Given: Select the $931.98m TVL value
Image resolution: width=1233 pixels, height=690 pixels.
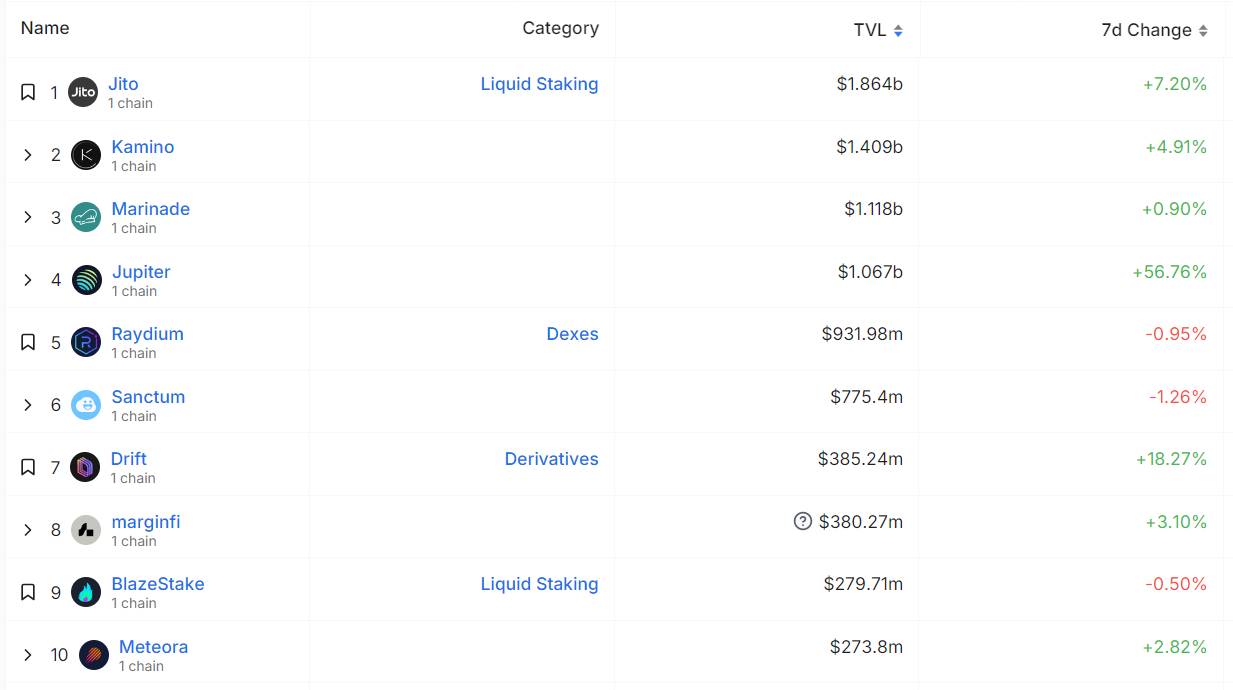Looking at the screenshot, I should coord(863,334).
